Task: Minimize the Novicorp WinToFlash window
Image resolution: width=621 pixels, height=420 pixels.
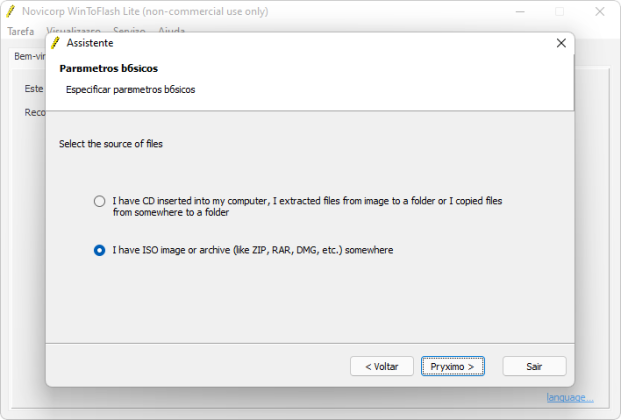Action: 520,12
